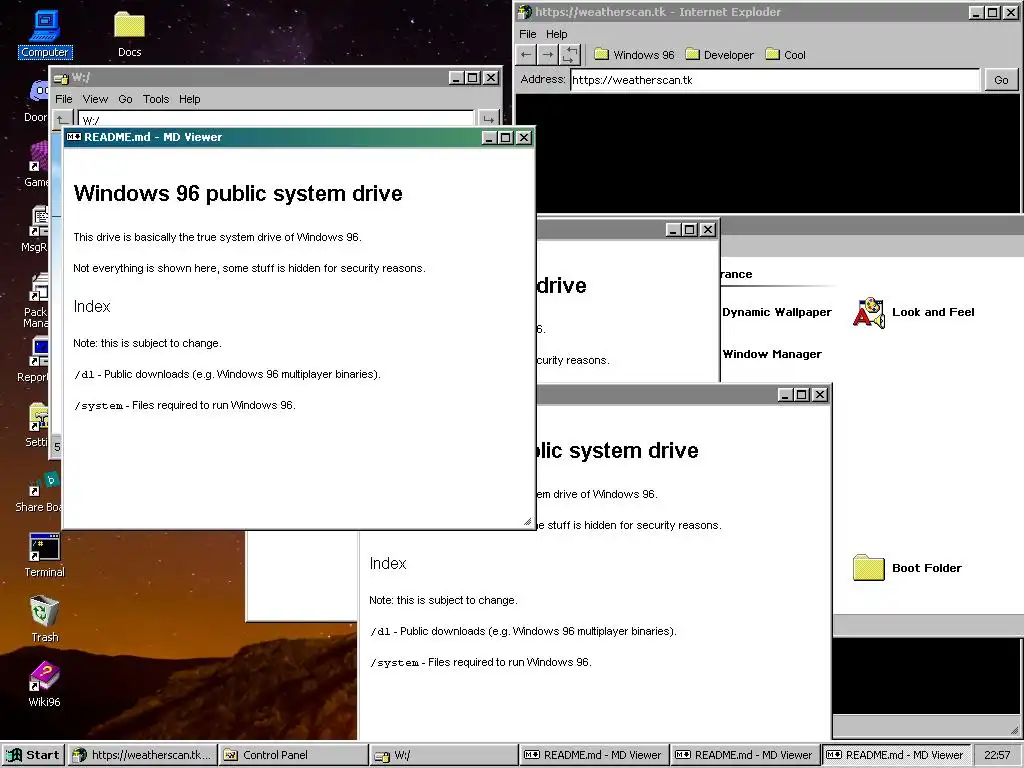Open Window Manager in Control Panel
The height and width of the screenshot is (768, 1024).
pos(772,354)
